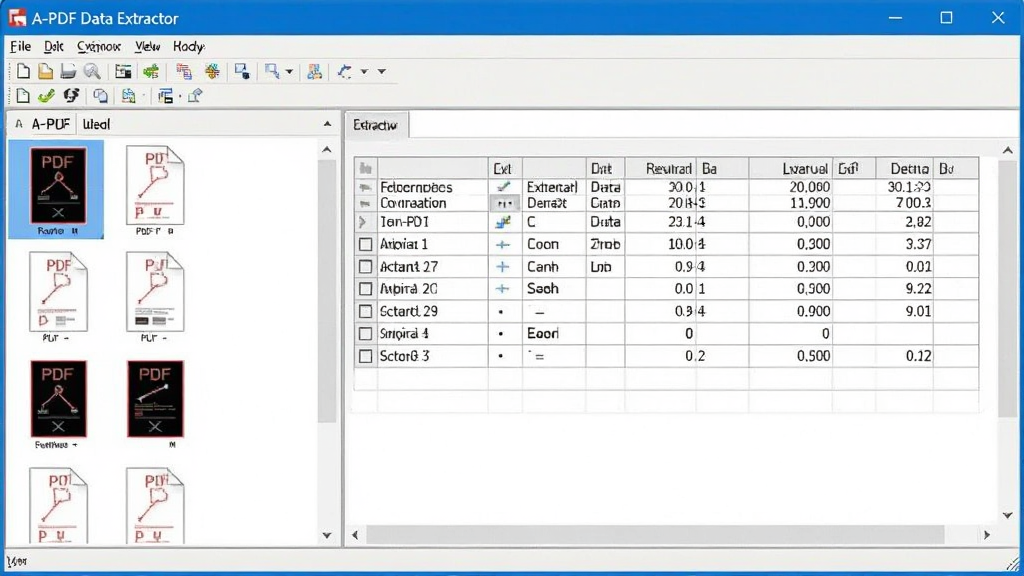Click the orange folder document icon in toolbar

45,71
